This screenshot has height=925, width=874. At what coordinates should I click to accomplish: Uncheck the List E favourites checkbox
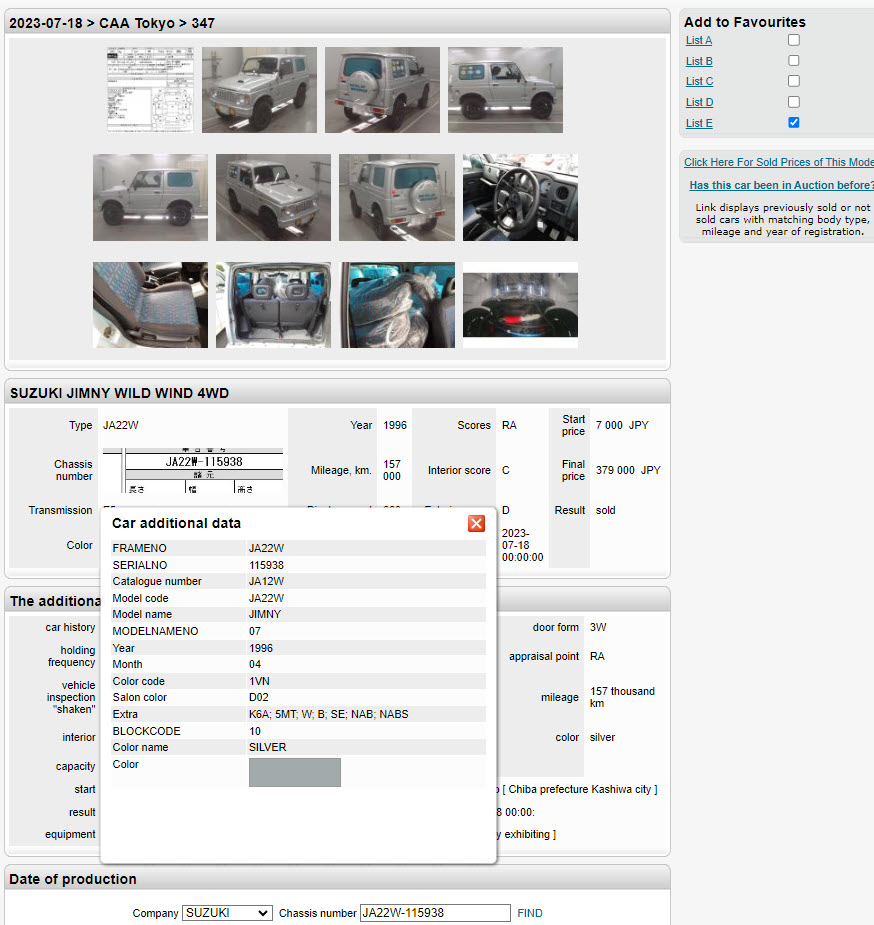(x=794, y=122)
